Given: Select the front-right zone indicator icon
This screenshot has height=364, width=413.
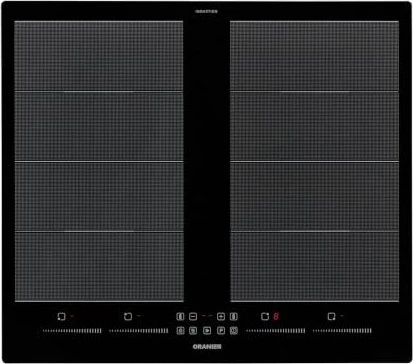Looking at the screenshot, I should 331,316.
